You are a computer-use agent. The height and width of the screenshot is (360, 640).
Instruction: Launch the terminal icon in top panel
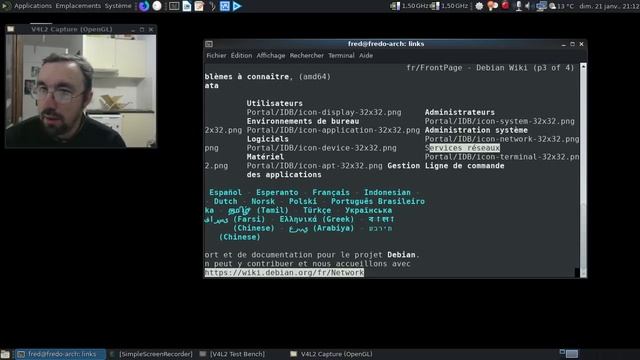[174, 6]
